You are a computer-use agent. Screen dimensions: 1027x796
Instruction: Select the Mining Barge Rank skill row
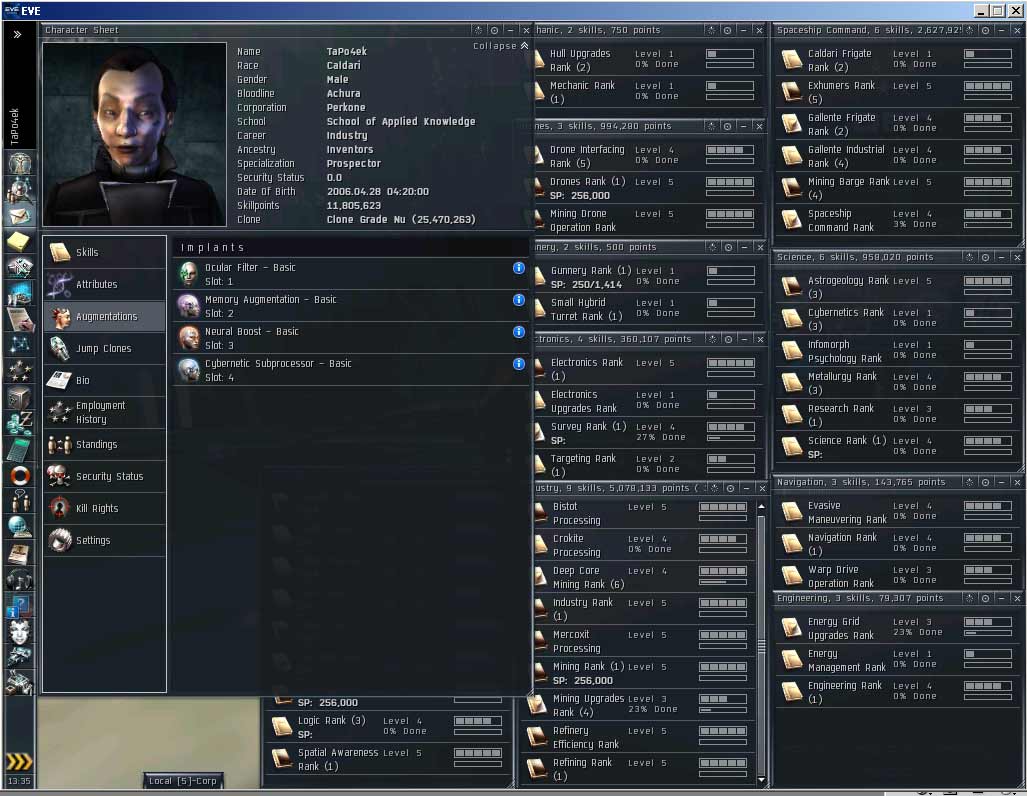897,188
